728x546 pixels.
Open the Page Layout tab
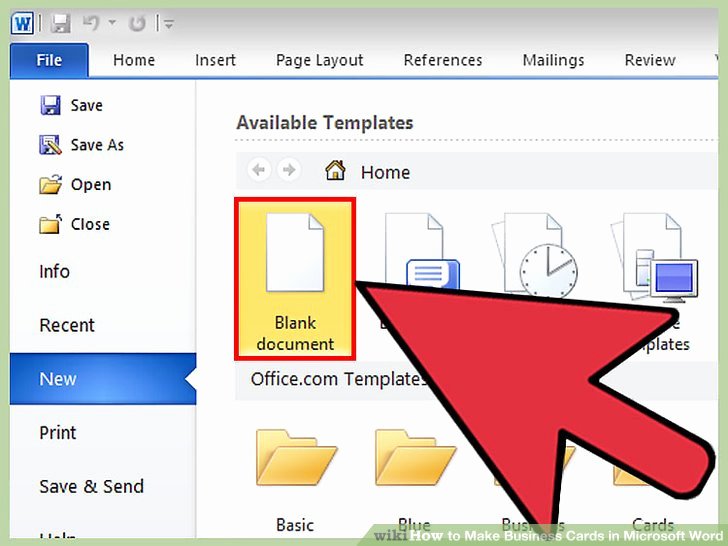click(x=319, y=61)
